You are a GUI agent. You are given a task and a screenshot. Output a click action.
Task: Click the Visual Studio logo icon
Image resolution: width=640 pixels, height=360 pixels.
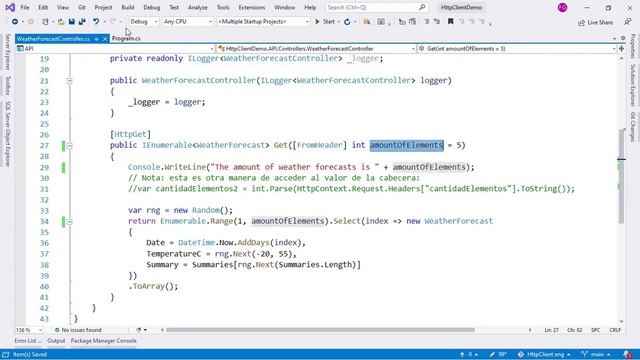(10, 7)
